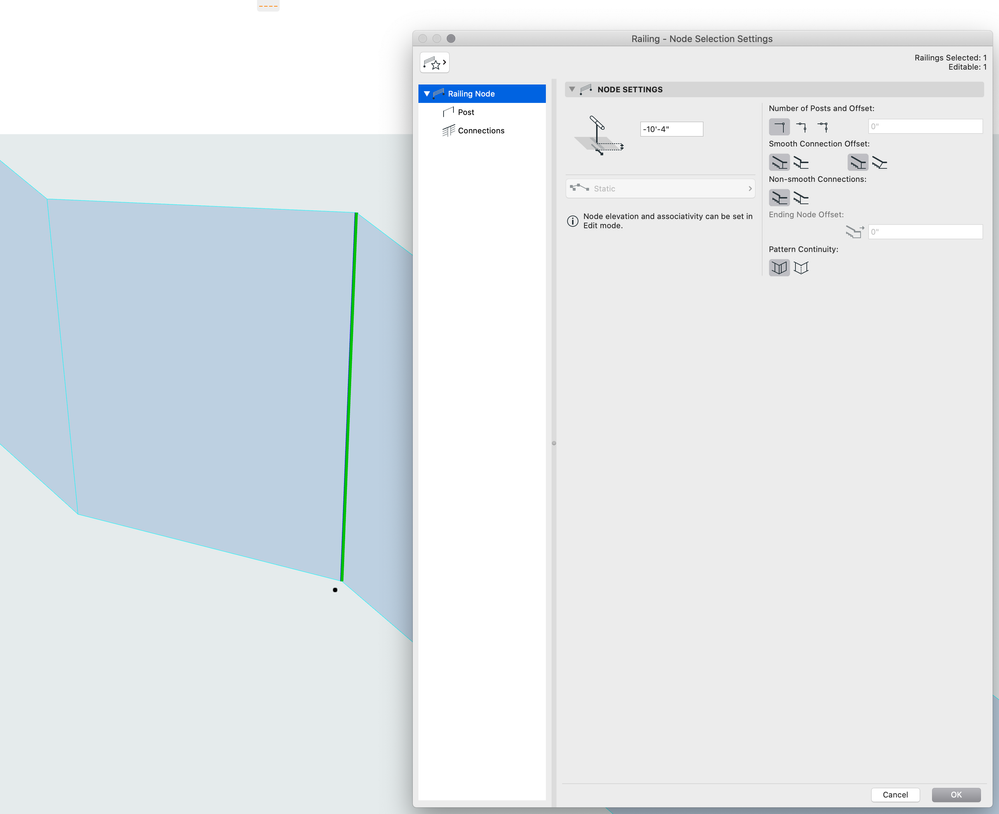Click the 'Pattern Continuity:' label
This screenshot has height=814, width=999.
point(803,249)
